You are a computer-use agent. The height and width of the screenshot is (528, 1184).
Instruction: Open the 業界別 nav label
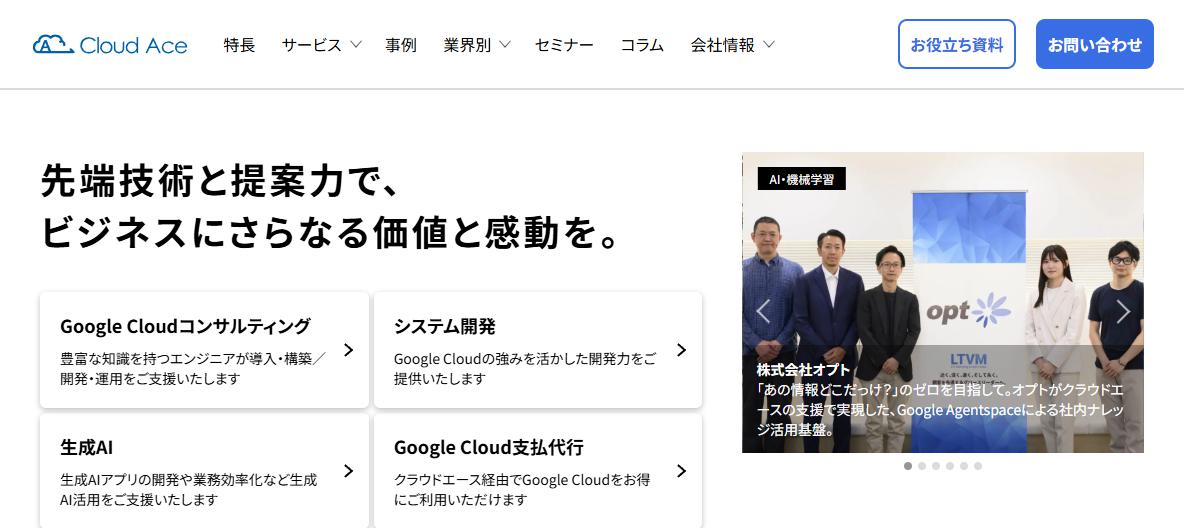click(467, 45)
